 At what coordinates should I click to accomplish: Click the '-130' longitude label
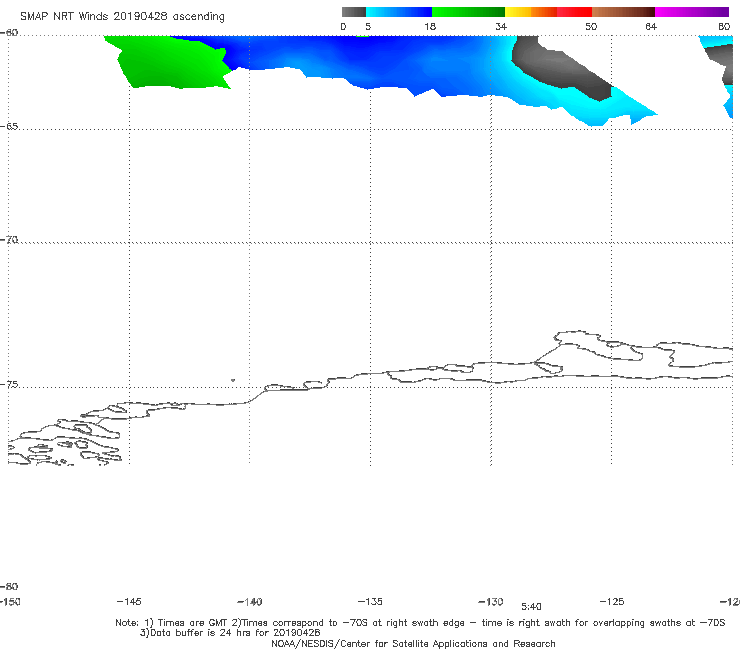[491, 602]
